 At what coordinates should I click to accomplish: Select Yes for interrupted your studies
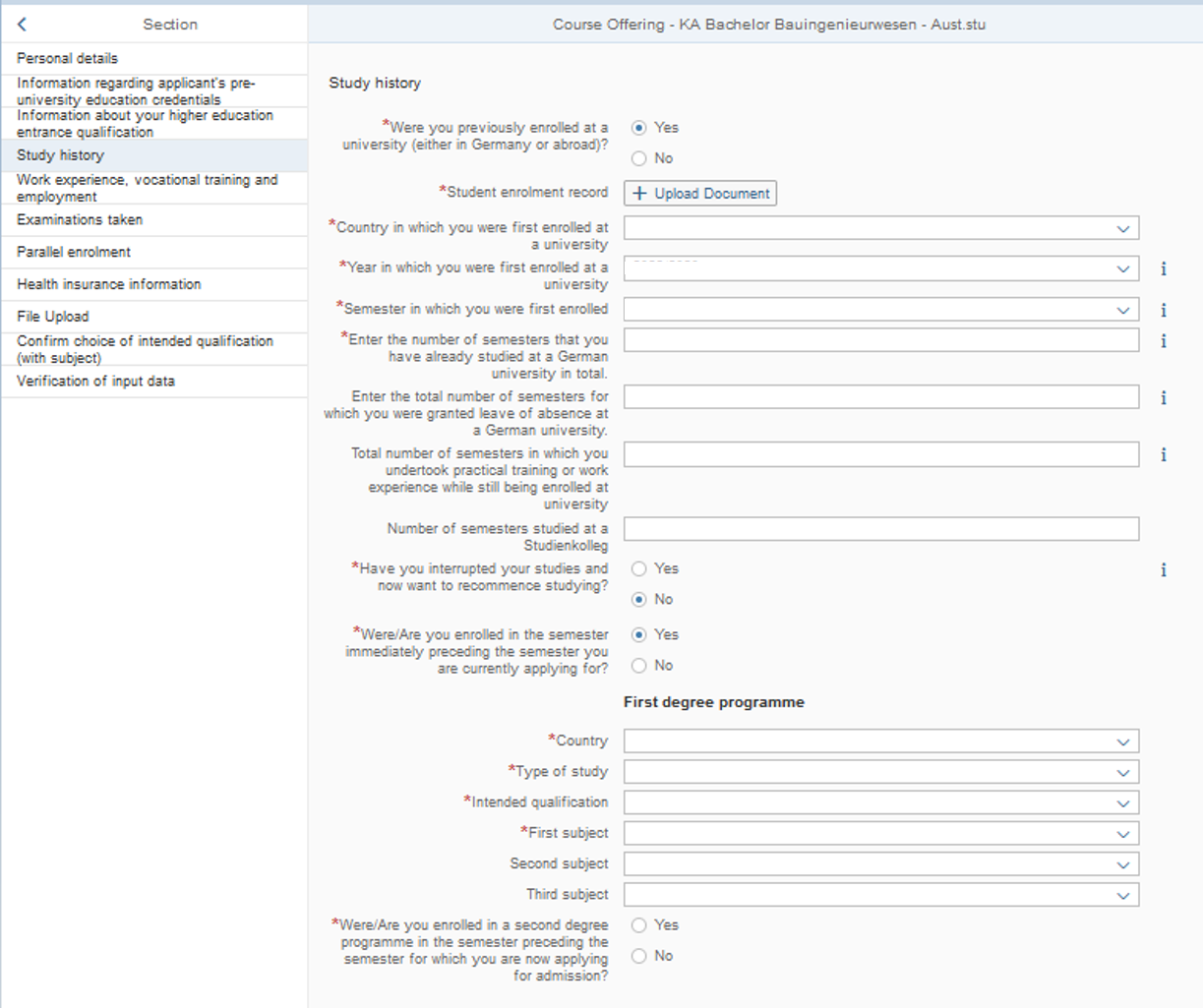[x=639, y=568]
